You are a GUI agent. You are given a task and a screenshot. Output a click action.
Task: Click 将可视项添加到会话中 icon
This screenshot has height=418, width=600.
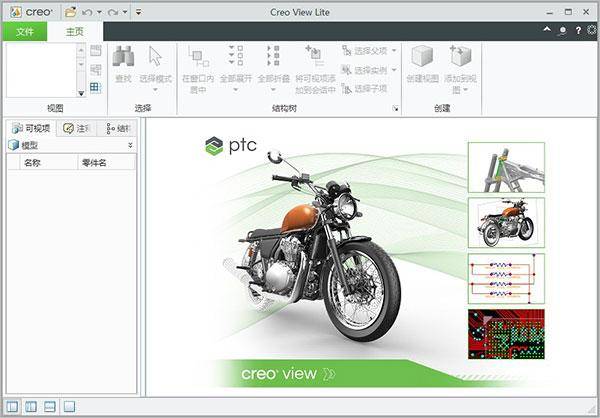(x=315, y=56)
